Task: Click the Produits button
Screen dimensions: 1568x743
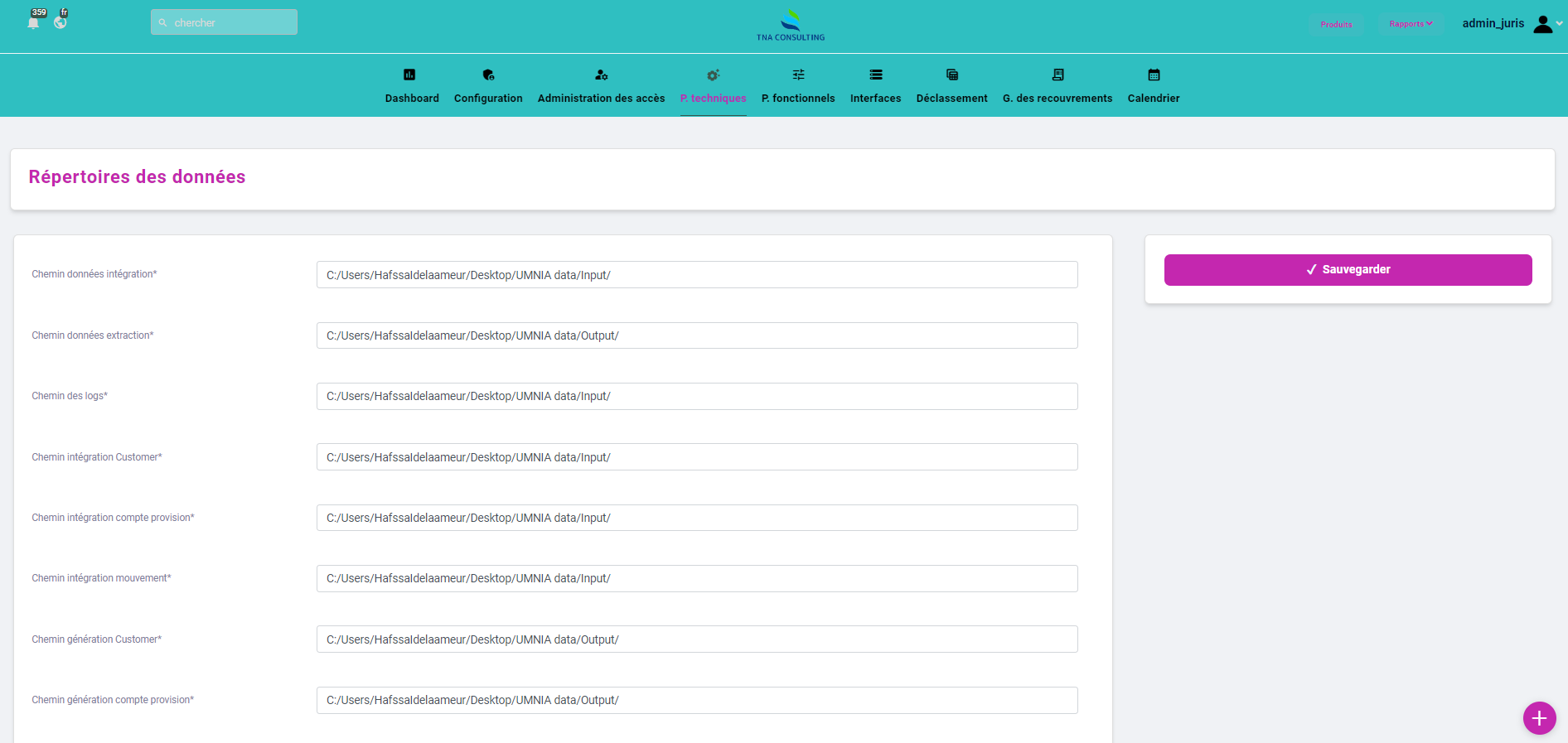Action: click(1336, 24)
